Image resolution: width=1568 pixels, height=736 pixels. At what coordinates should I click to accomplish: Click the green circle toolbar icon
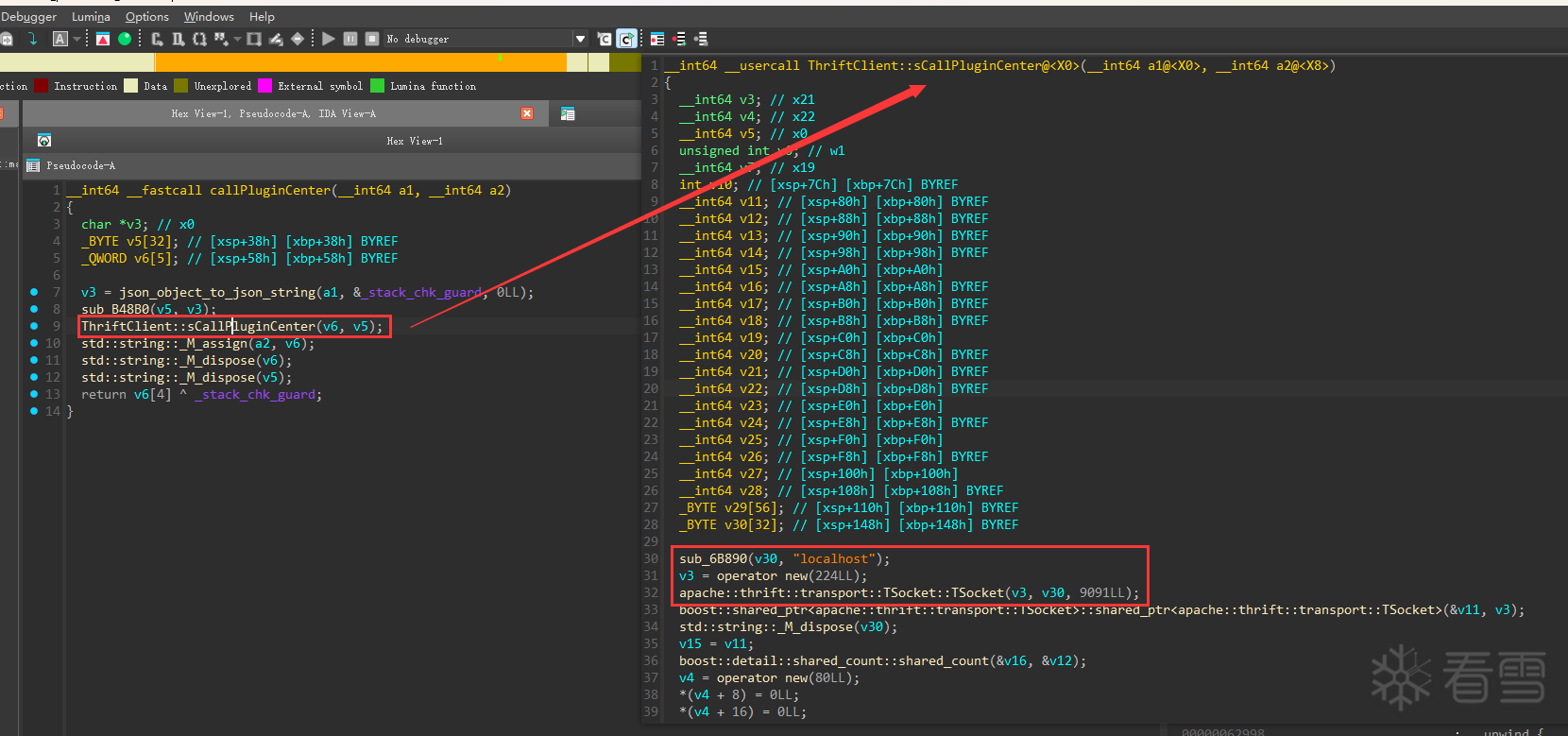125,39
